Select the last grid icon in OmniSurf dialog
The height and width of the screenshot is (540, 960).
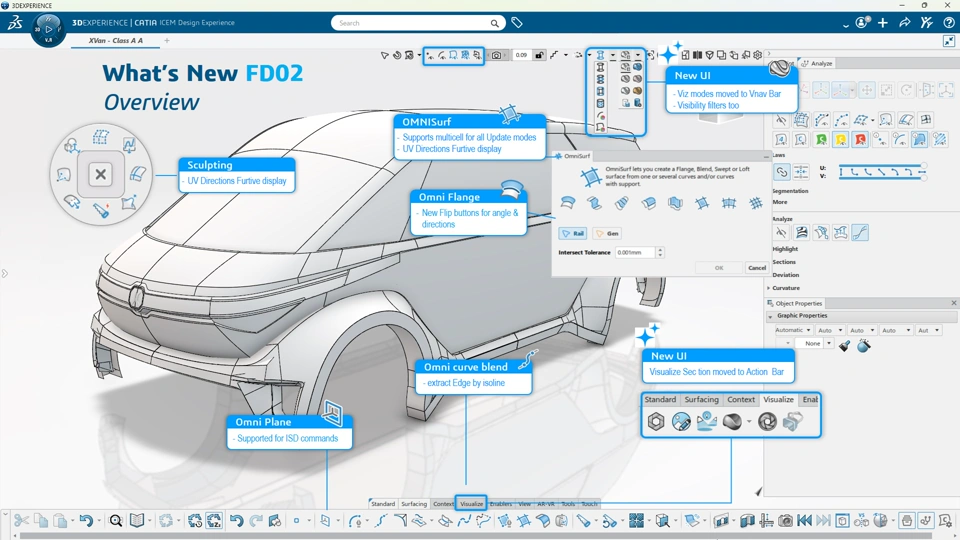(x=756, y=203)
